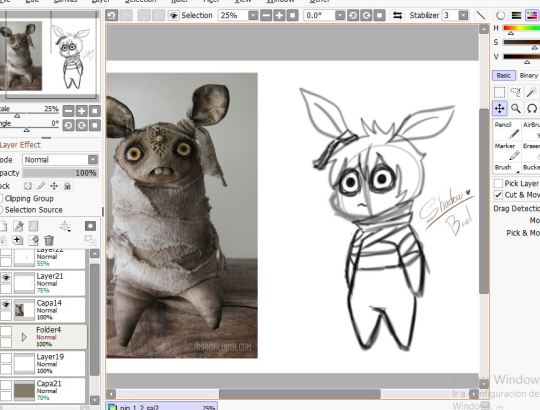This screenshot has width=540, height=410.
Task: Switch to the Binary tool tab
Action: coord(529,75)
